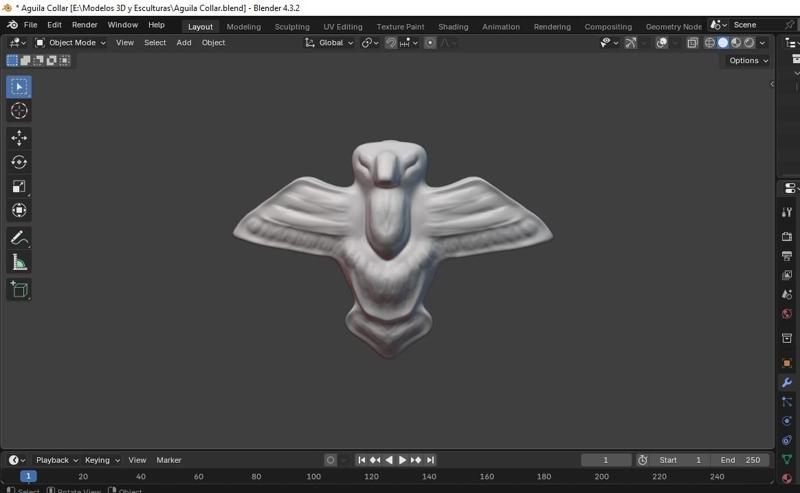800x493 pixels.
Task: Switch to the Sculpting workspace tab
Action: (292, 27)
